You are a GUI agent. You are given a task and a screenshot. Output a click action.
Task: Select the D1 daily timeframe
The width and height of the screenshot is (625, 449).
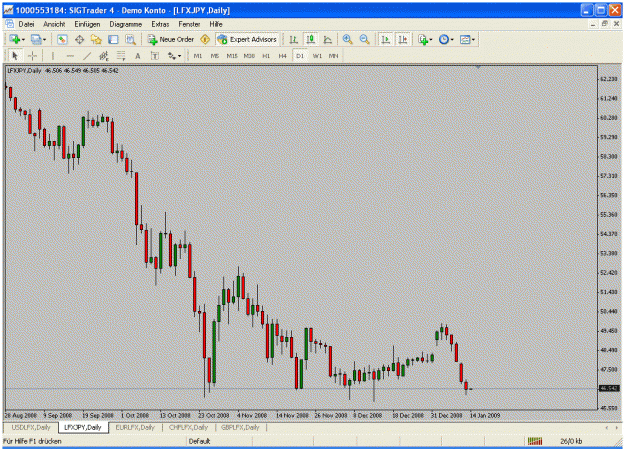pyautogui.click(x=300, y=56)
